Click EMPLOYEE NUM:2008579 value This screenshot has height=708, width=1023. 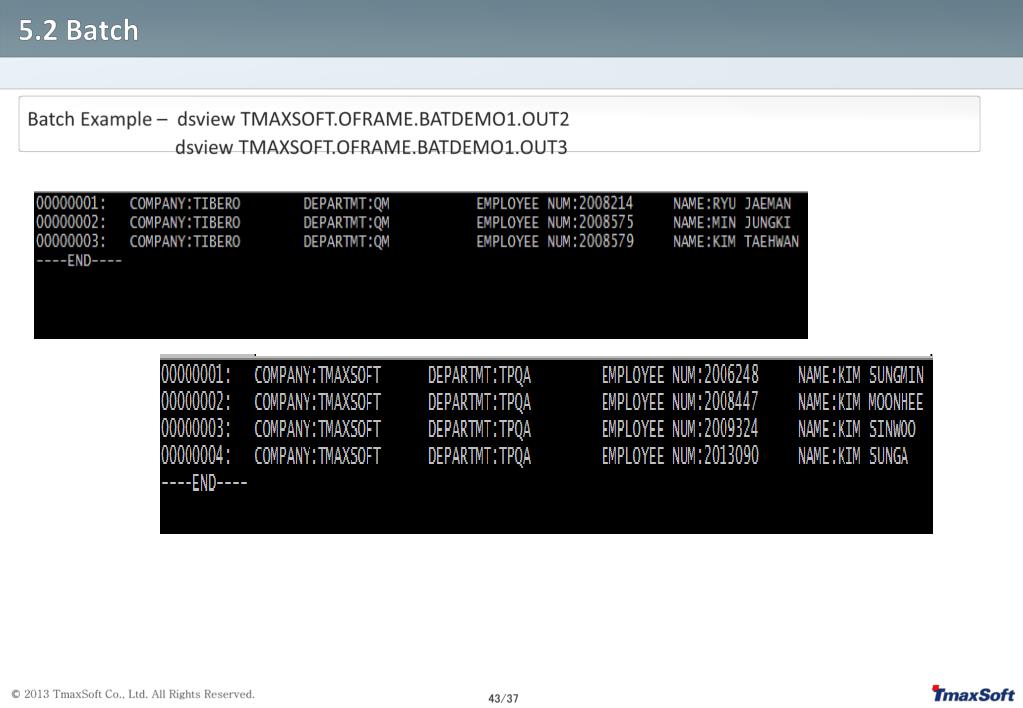coord(555,241)
